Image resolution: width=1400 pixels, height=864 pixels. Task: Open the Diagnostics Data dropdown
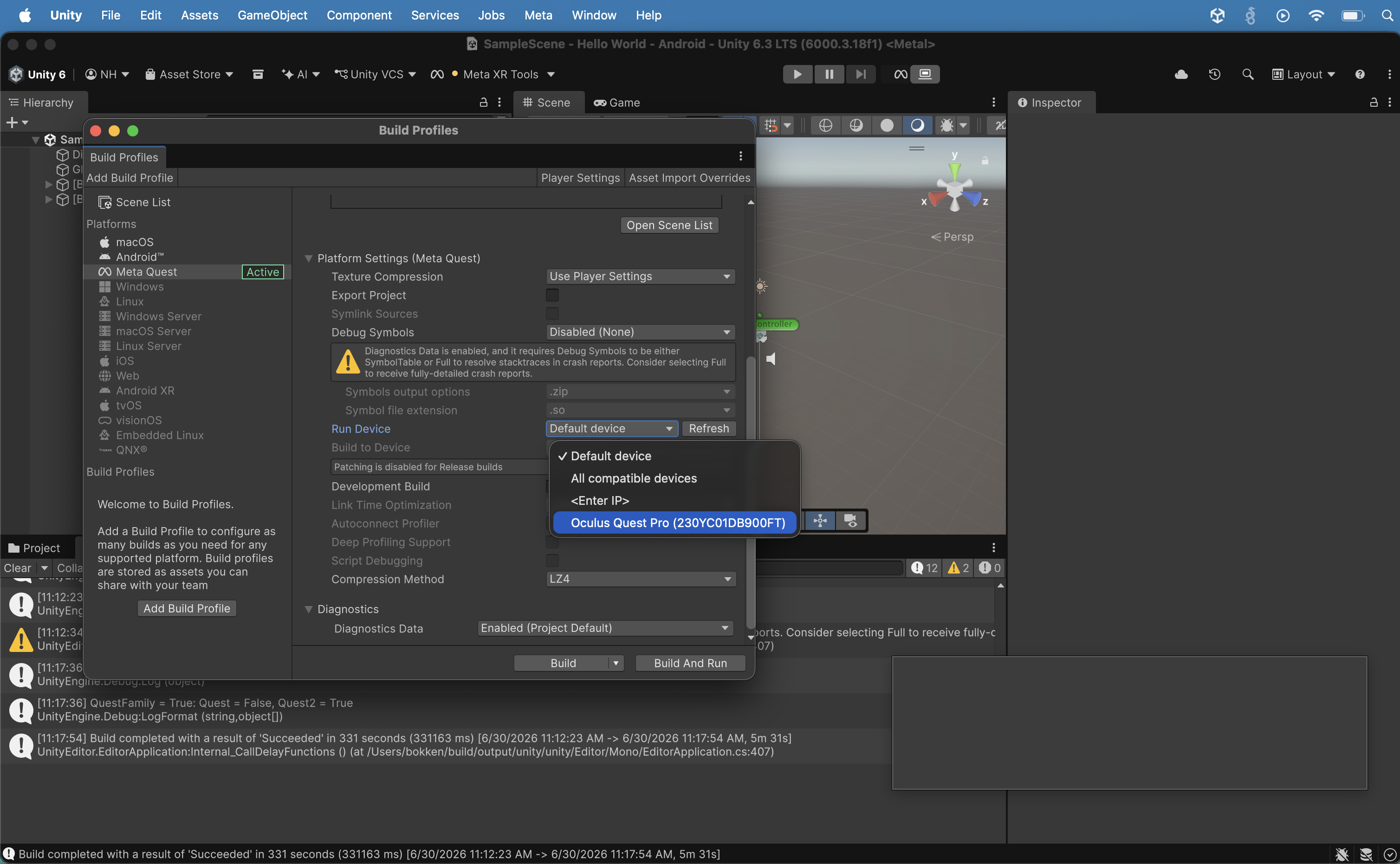tap(605, 628)
